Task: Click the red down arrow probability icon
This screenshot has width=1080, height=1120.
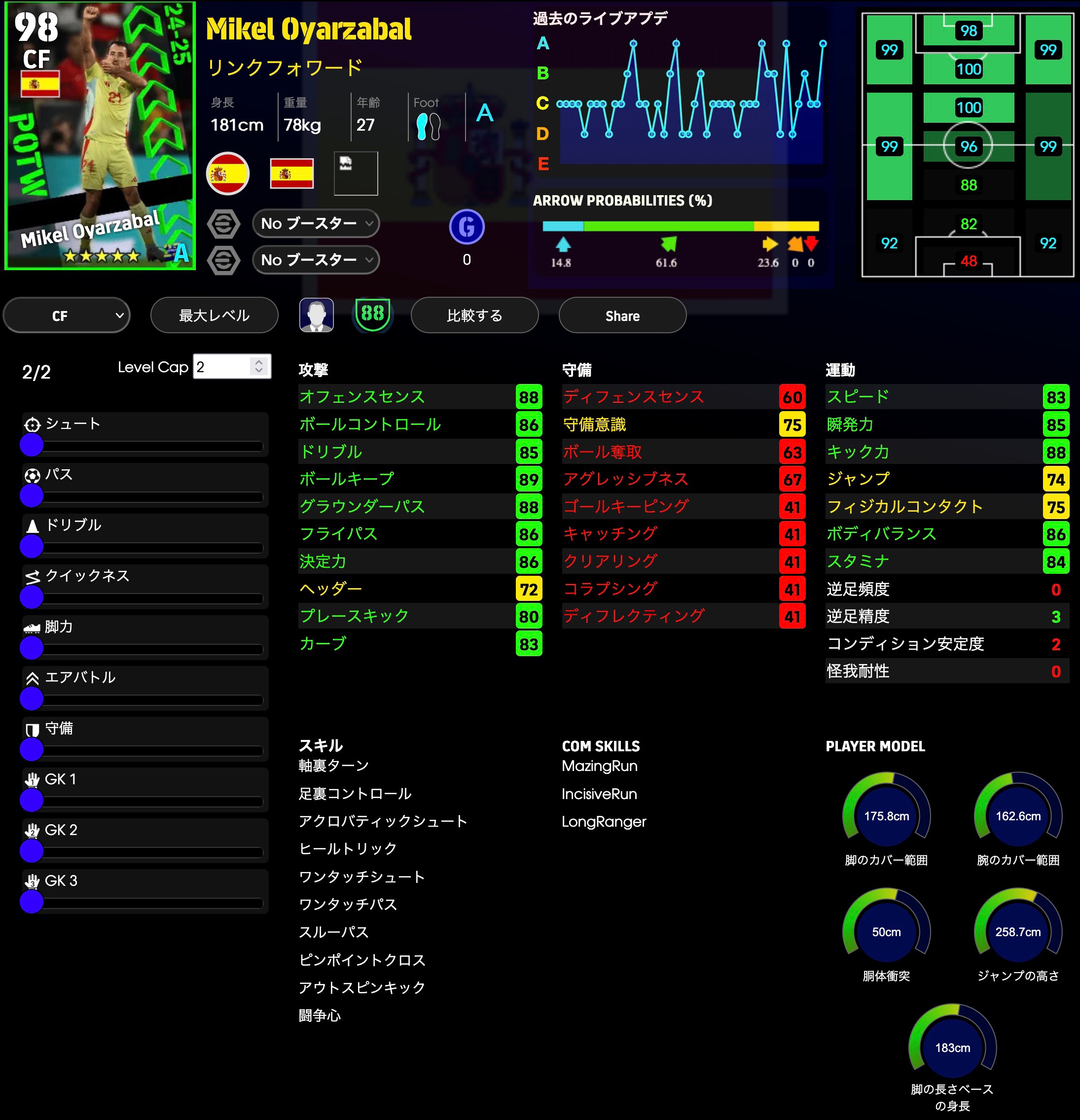Action: tap(811, 244)
